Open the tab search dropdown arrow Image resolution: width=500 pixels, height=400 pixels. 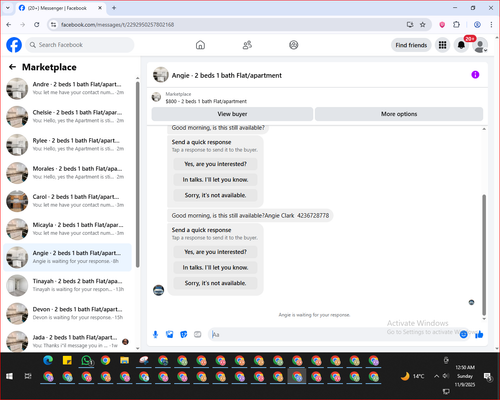[x=8, y=8]
